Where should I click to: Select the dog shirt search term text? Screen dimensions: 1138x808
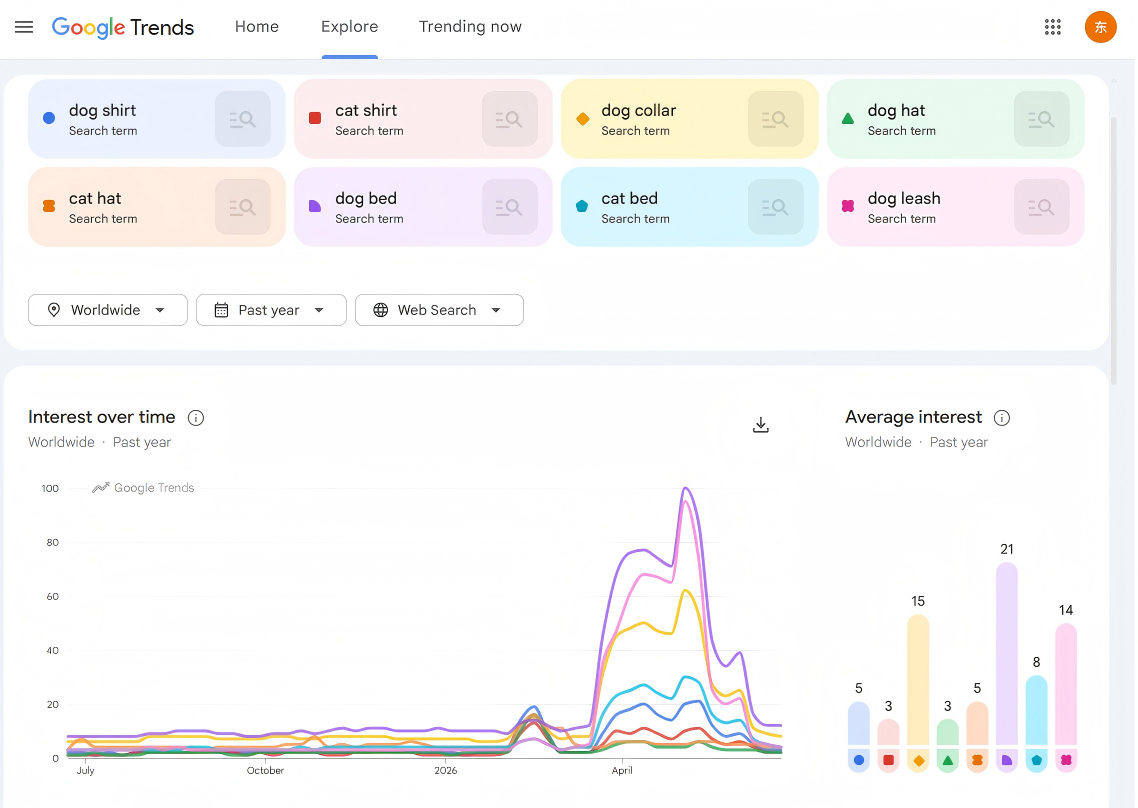(x=102, y=110)
